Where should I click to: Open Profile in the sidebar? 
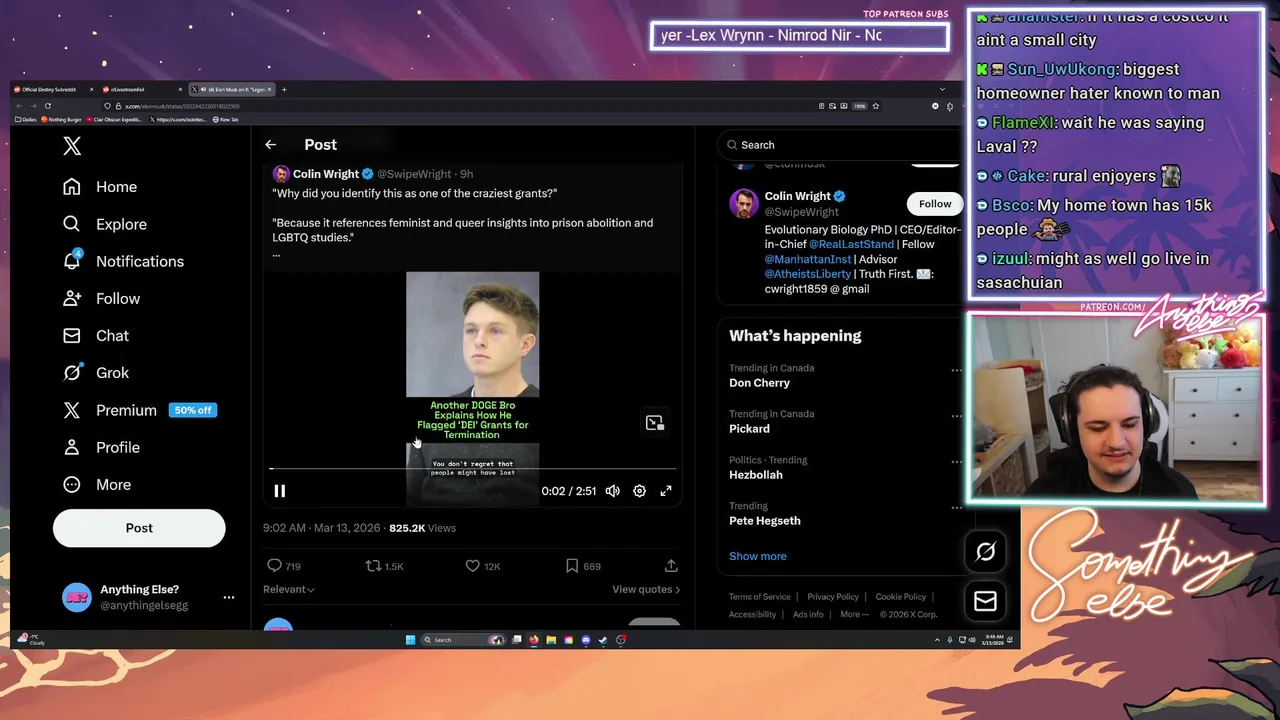(x=101, y=447)
